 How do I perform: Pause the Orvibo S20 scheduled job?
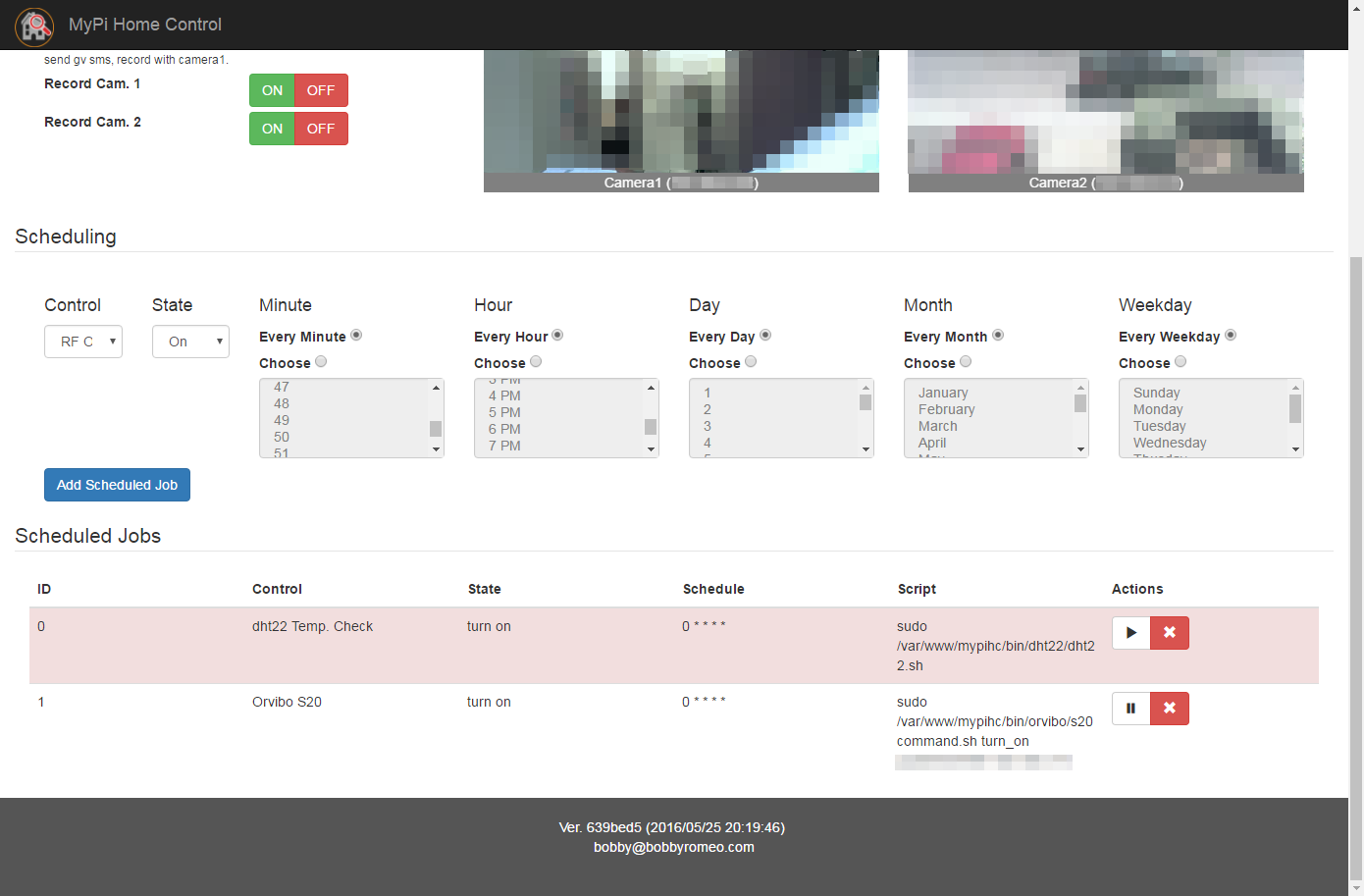pyautogui.click(x=1130, y=709)
